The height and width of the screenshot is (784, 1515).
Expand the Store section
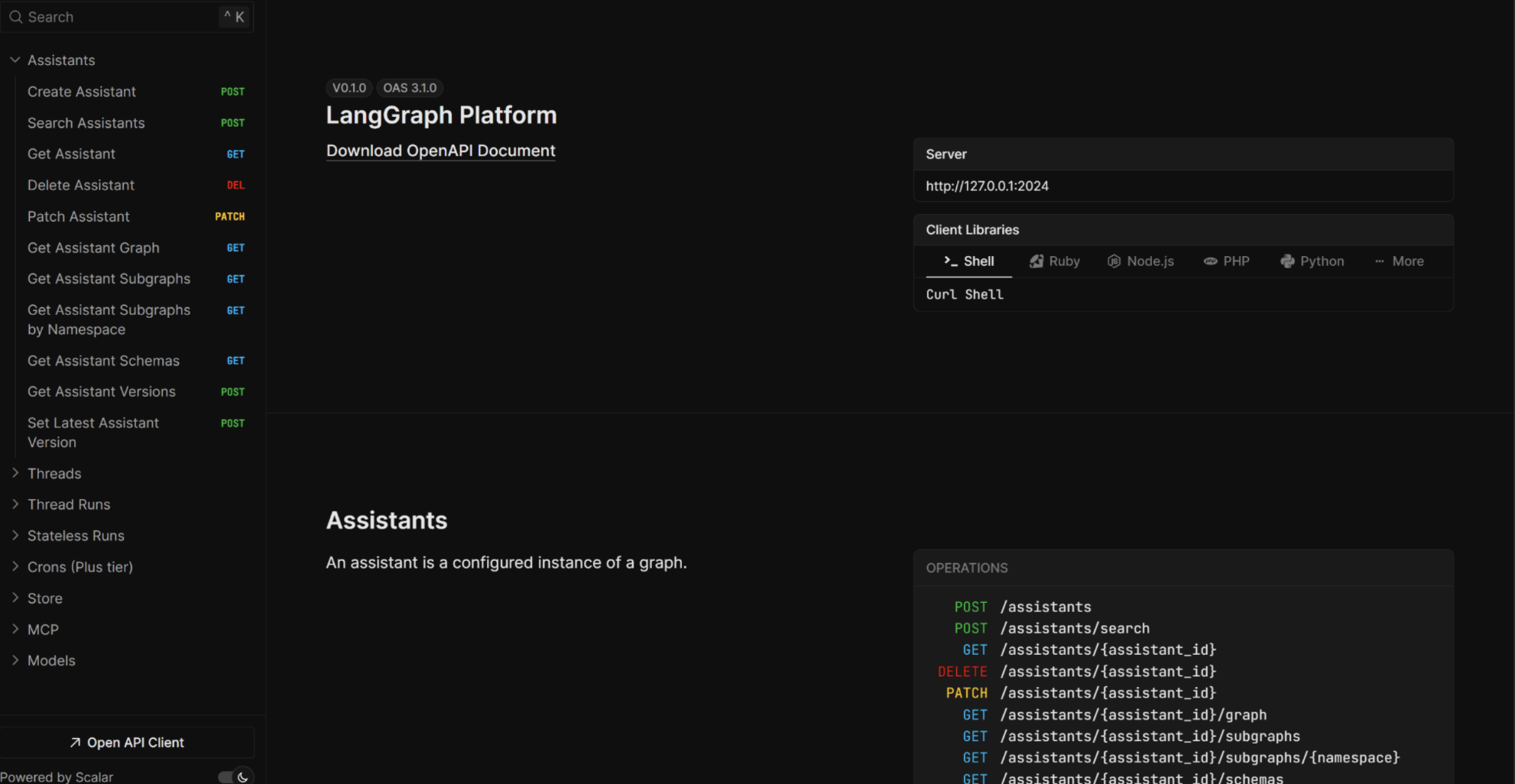15,598
